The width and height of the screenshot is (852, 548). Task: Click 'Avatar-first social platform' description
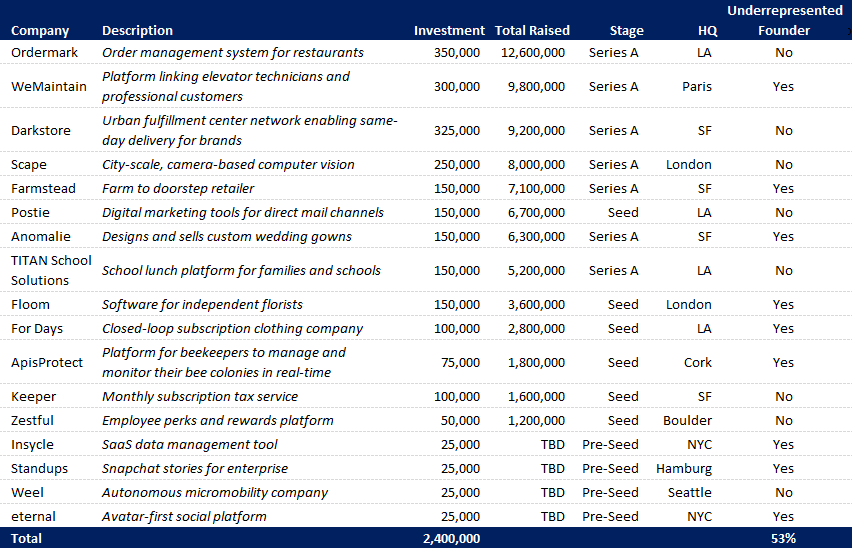click(x=184, y=516)
